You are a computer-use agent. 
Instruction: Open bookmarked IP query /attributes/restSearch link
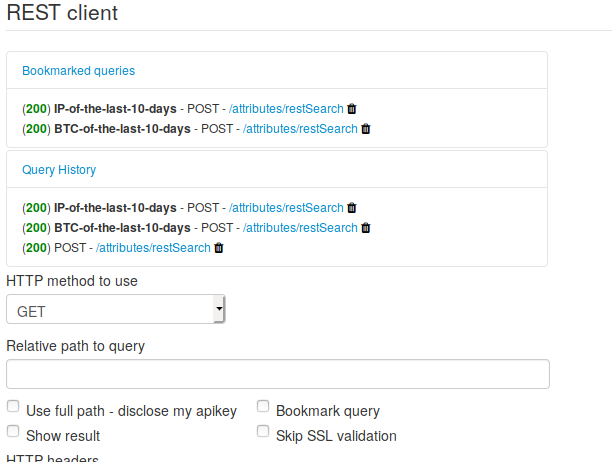pos(286,109)
